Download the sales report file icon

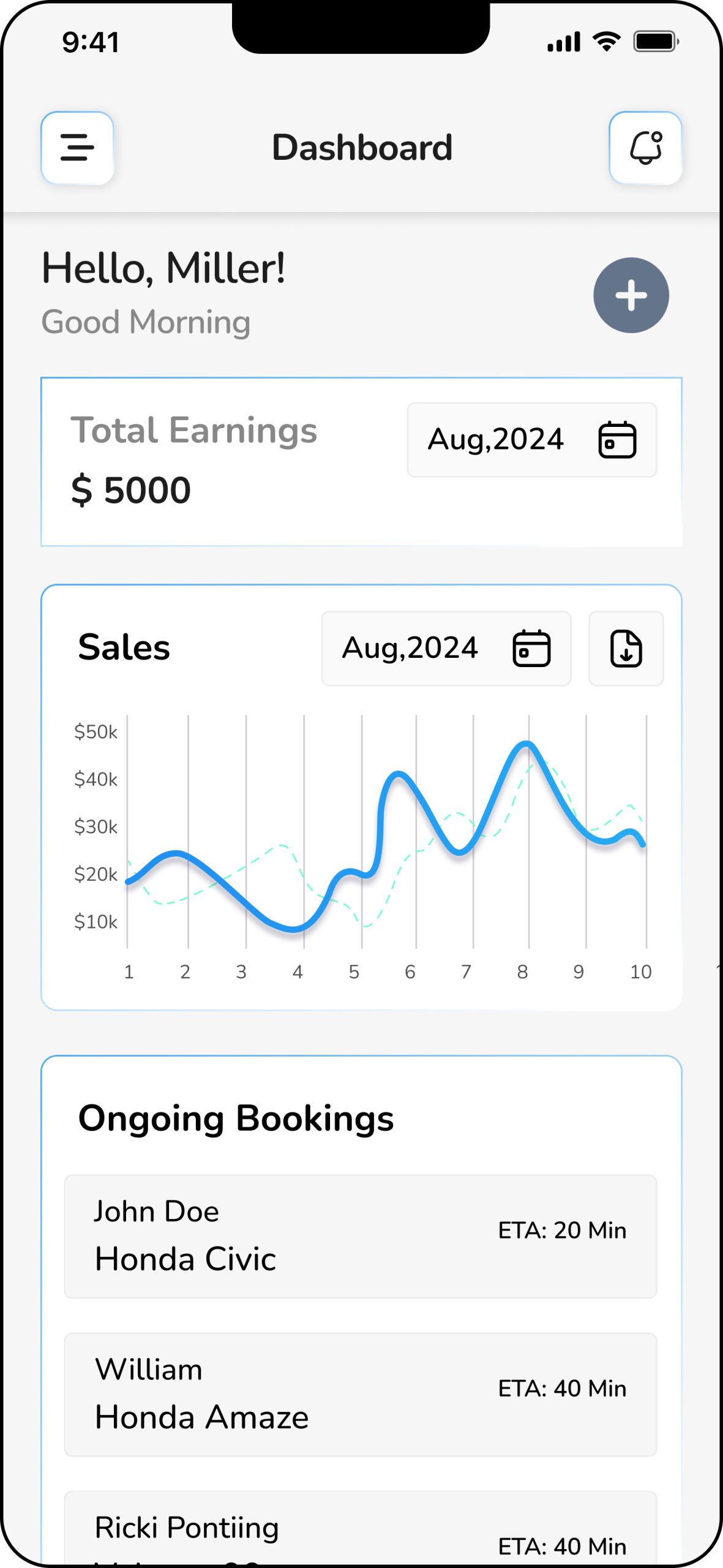click(626, 648)
